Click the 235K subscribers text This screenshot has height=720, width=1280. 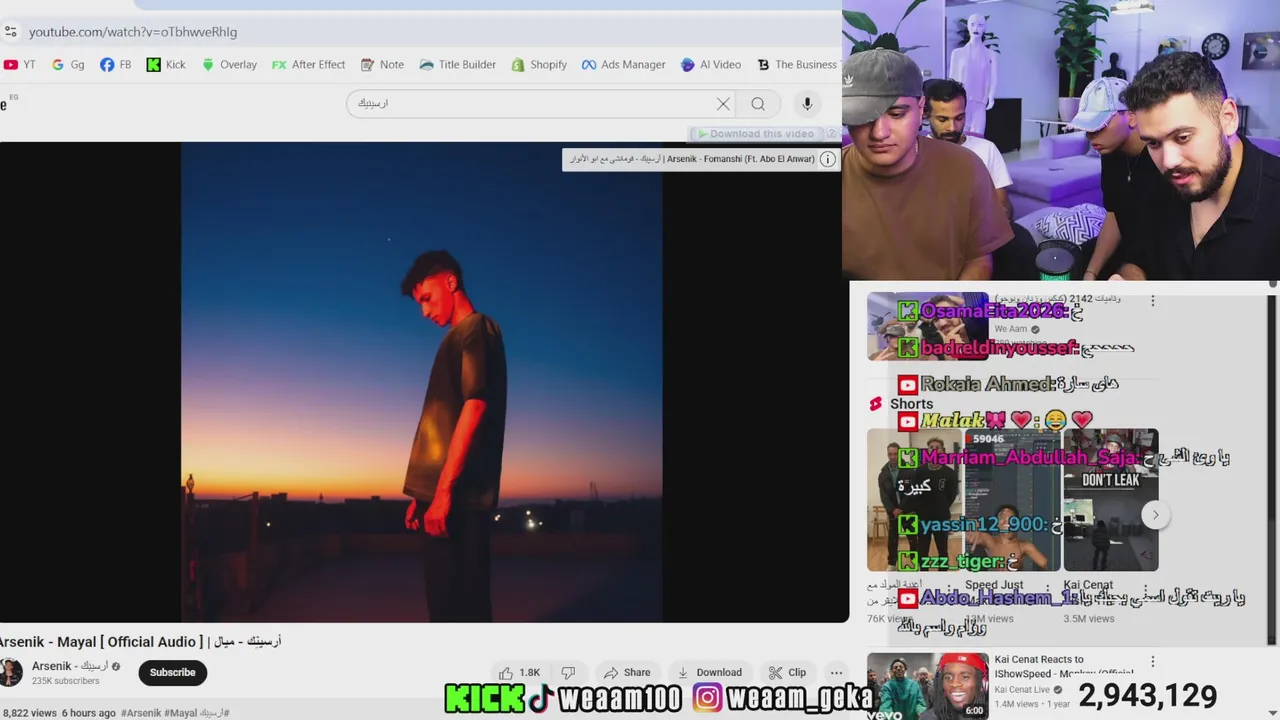(x=65, y=681)
